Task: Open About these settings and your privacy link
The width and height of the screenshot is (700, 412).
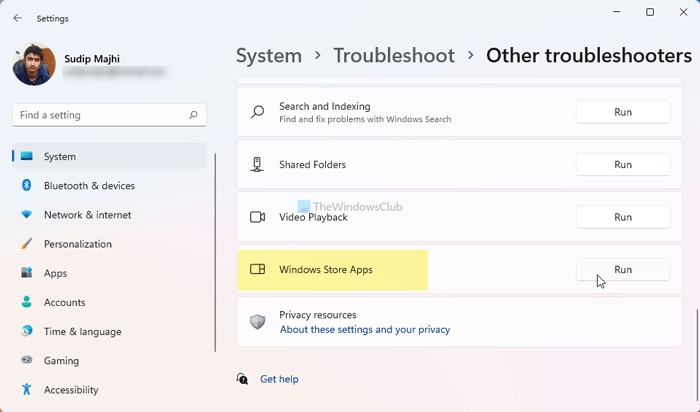Action: [x=364, y=330]
